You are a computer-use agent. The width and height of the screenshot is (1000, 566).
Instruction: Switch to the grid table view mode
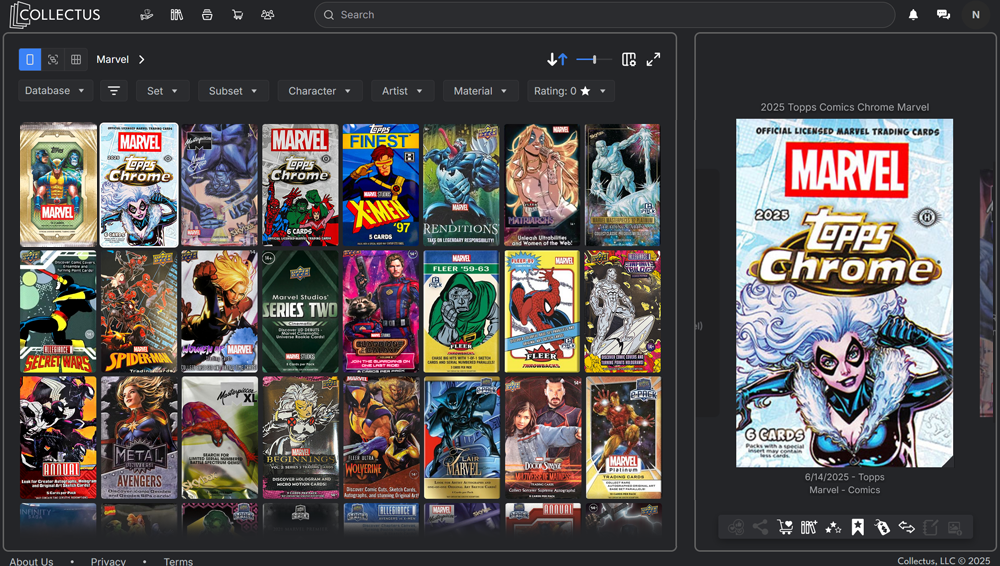point(76,59)
